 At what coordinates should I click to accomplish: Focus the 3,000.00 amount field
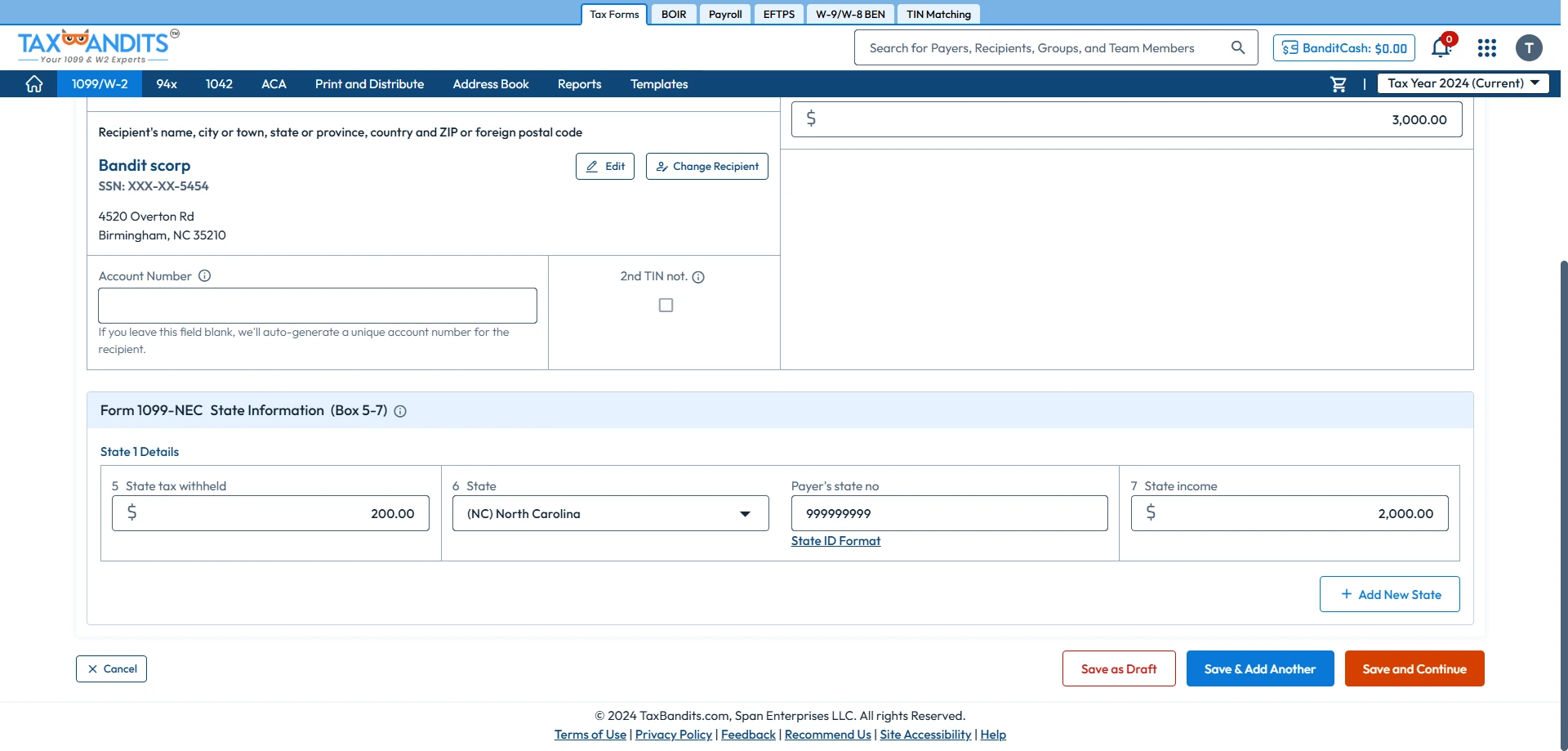tap(1127, 119)
